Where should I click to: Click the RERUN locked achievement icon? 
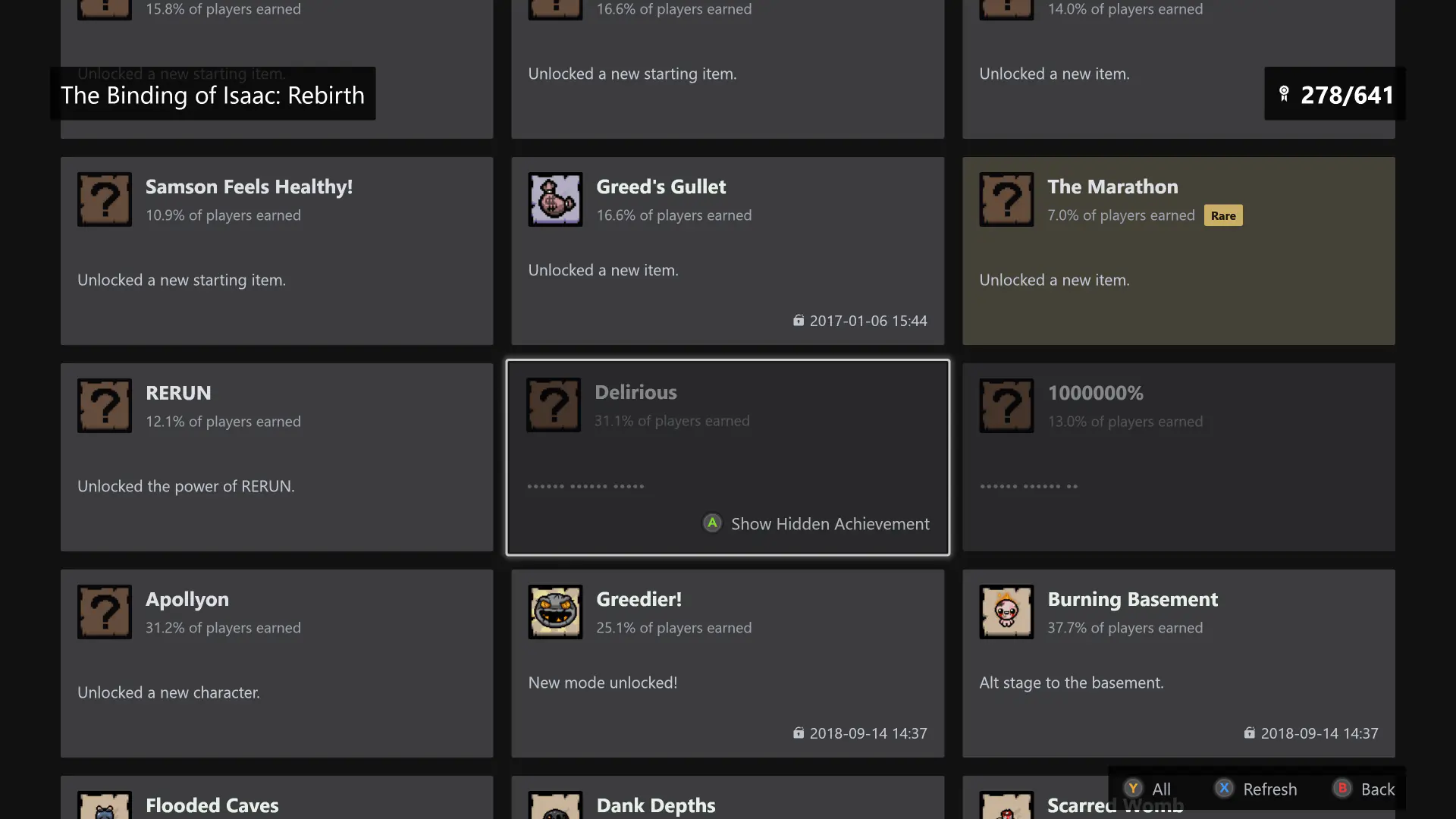click(105, 406)
